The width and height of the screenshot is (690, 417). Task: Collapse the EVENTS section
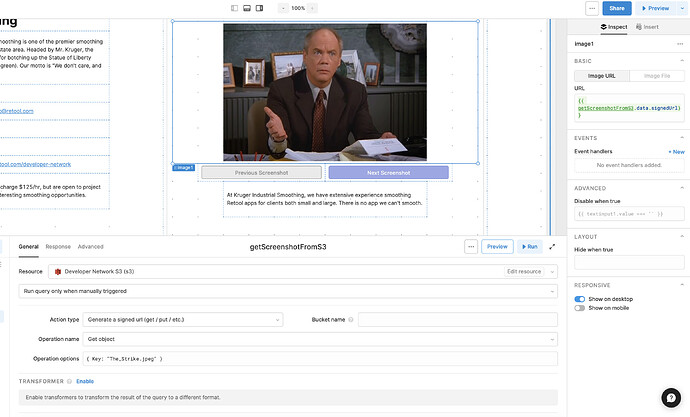(x=682, y=138)
